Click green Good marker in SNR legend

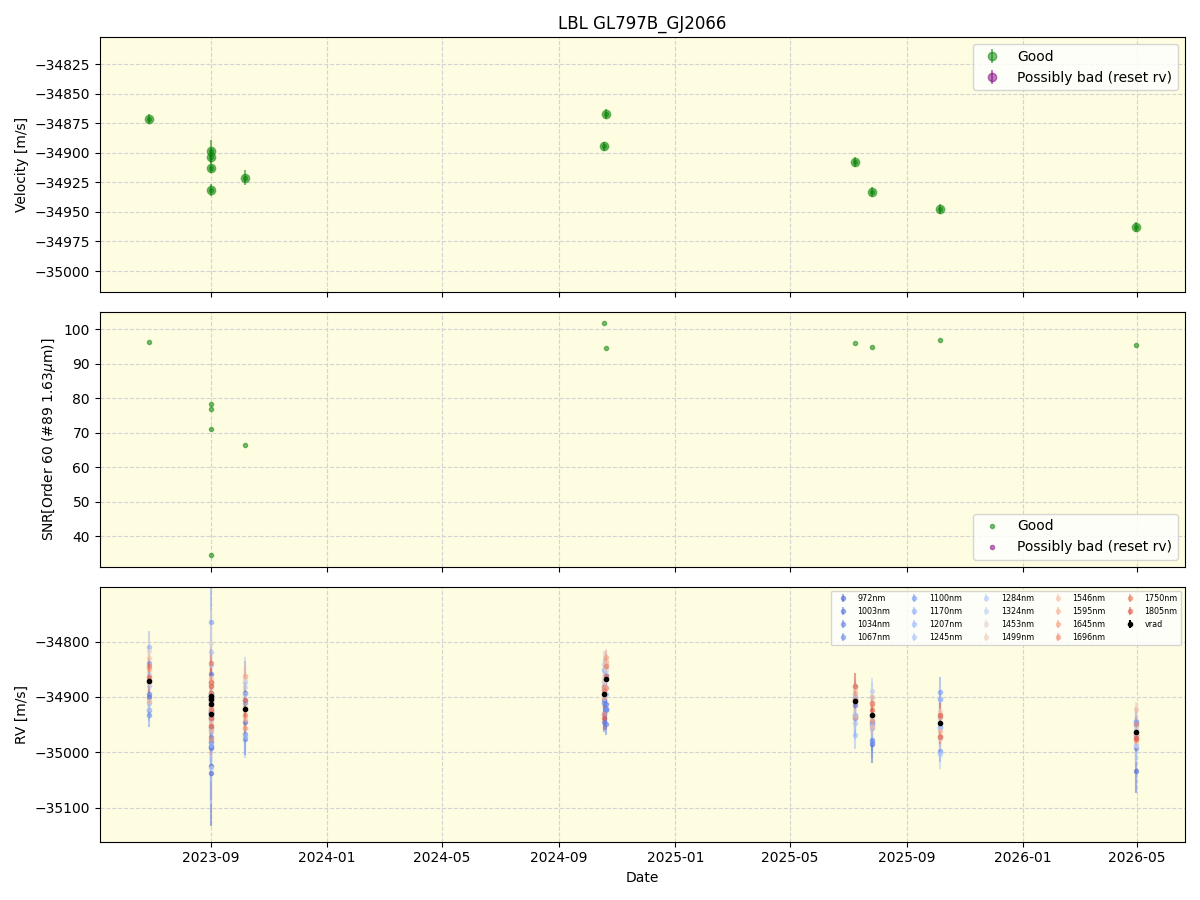coord(992,526)
